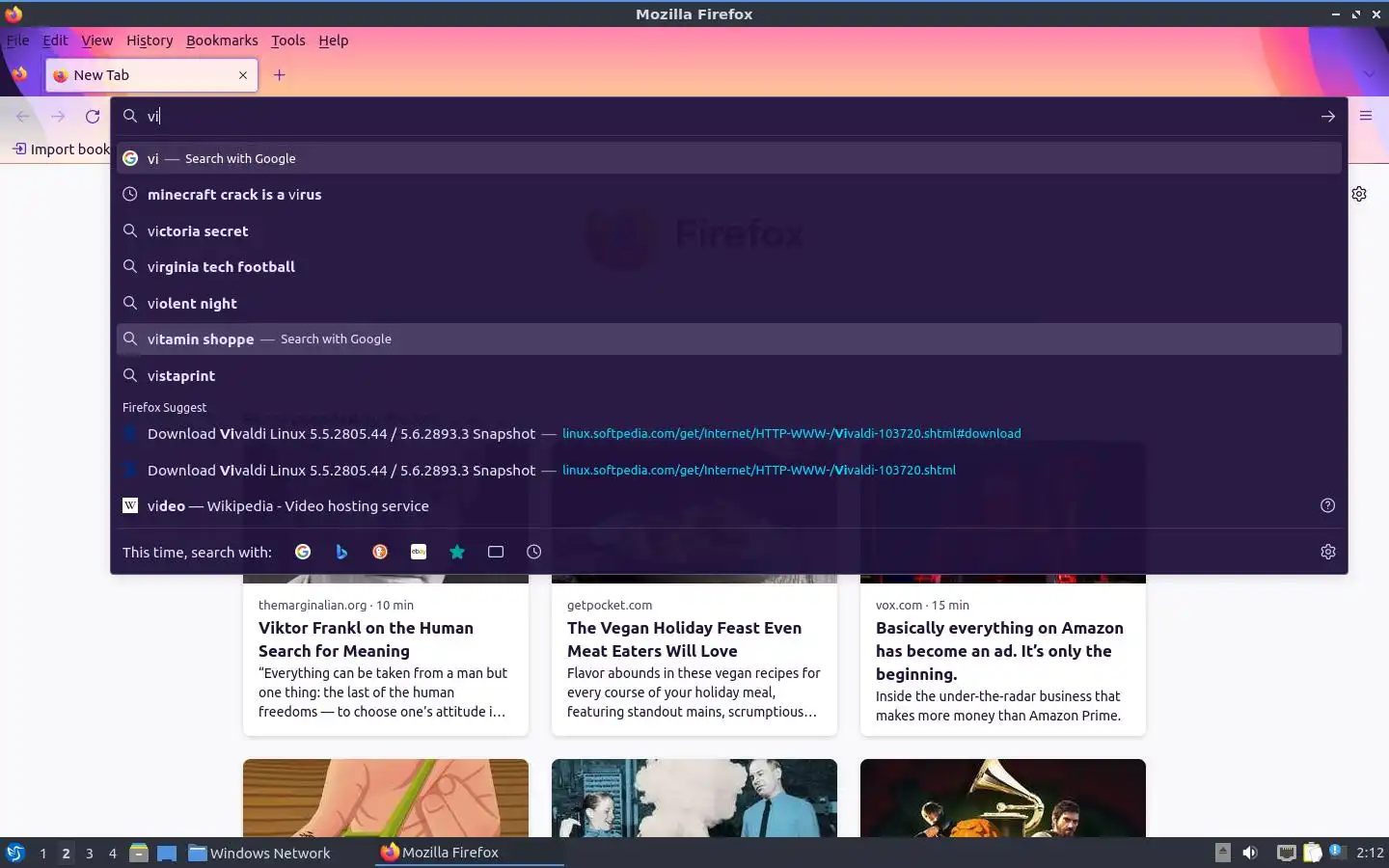This screenshot has height=868, width=1389.
Task: Choose 'virginia tech football' search suggestion
Action: coord(728,267)
